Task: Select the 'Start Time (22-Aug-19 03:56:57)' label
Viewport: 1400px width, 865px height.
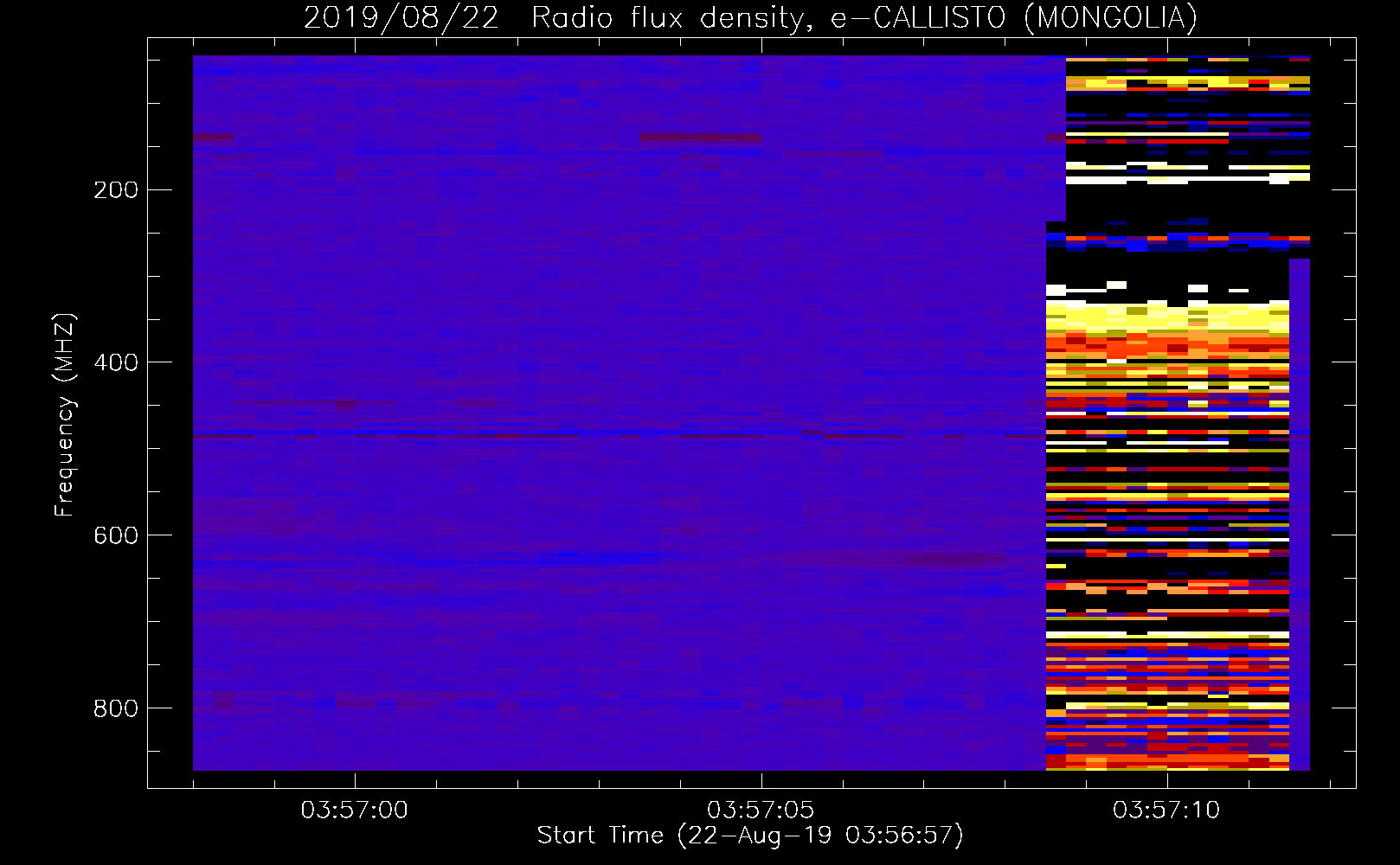Action: tap(750, 836)
